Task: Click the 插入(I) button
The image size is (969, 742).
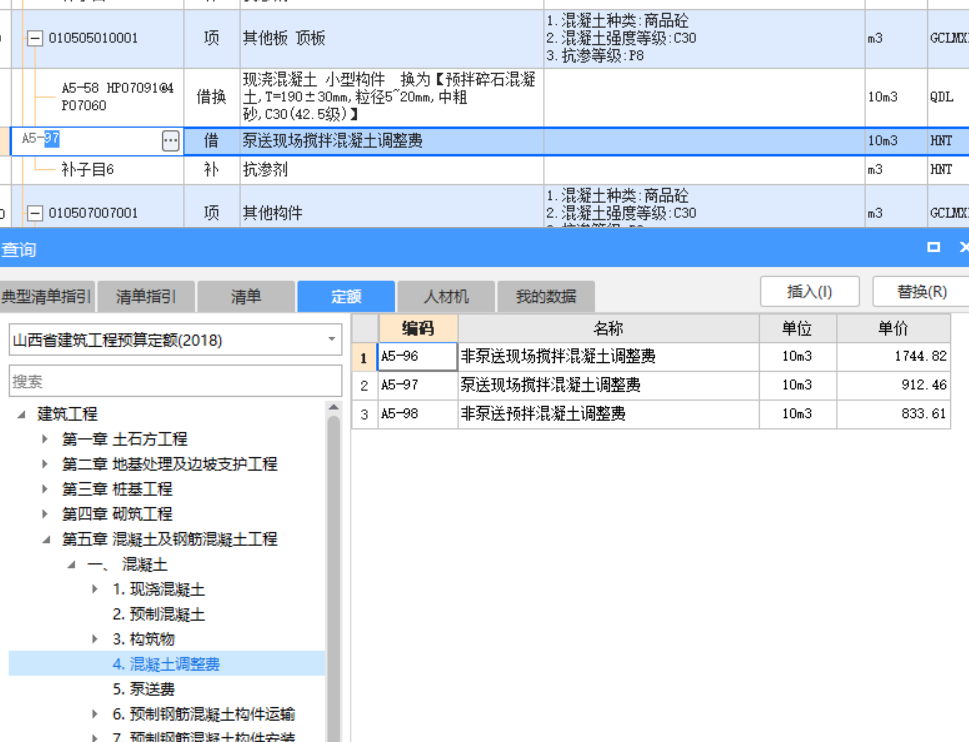Action: point(810,291)
